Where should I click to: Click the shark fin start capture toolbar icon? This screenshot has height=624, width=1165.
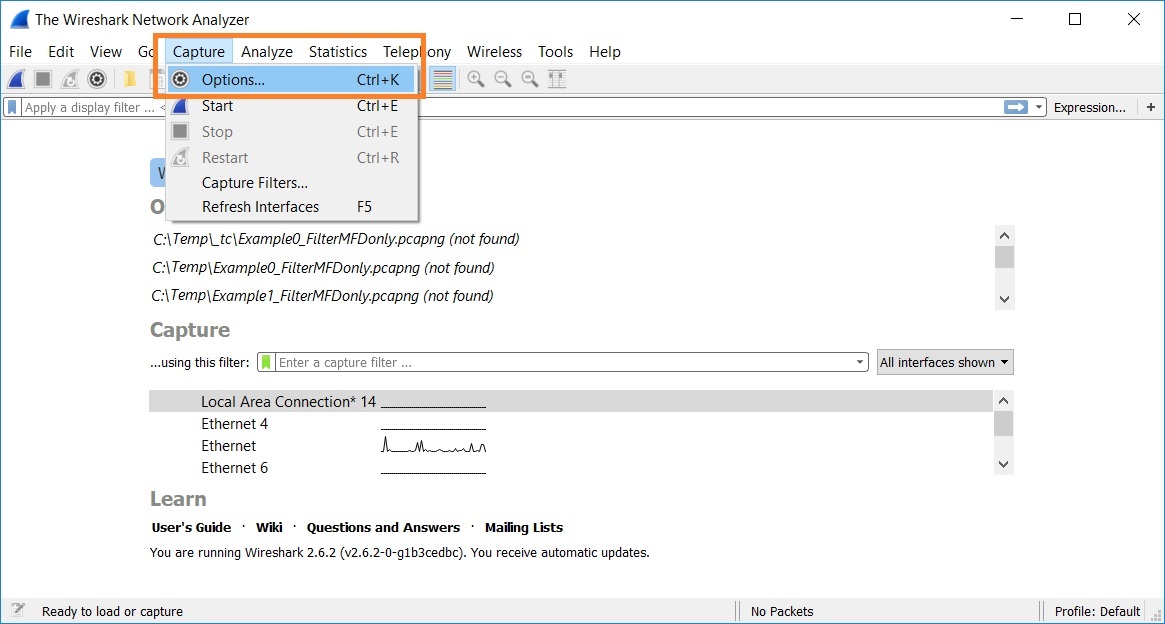(17, 79)
